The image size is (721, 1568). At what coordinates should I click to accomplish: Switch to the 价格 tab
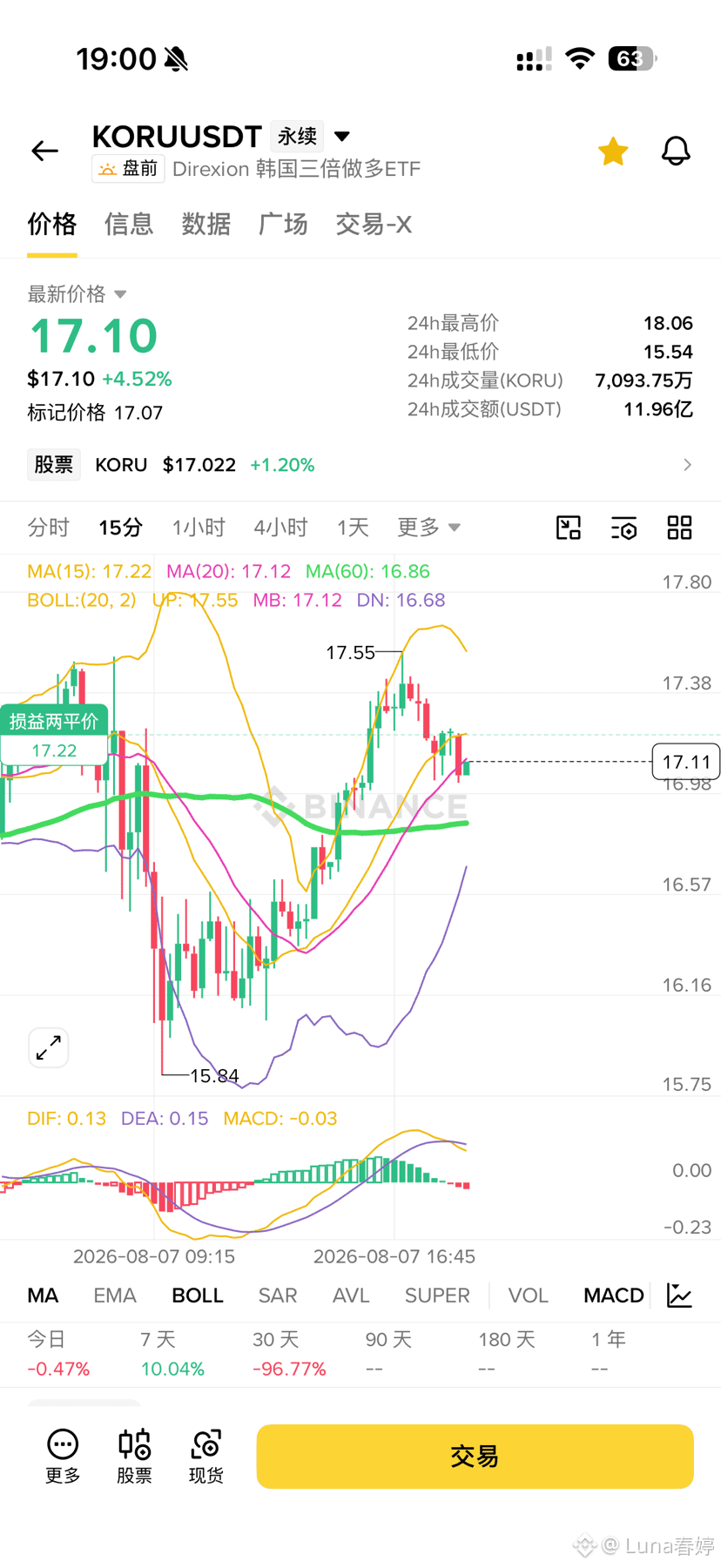click(x=52, y=225)
